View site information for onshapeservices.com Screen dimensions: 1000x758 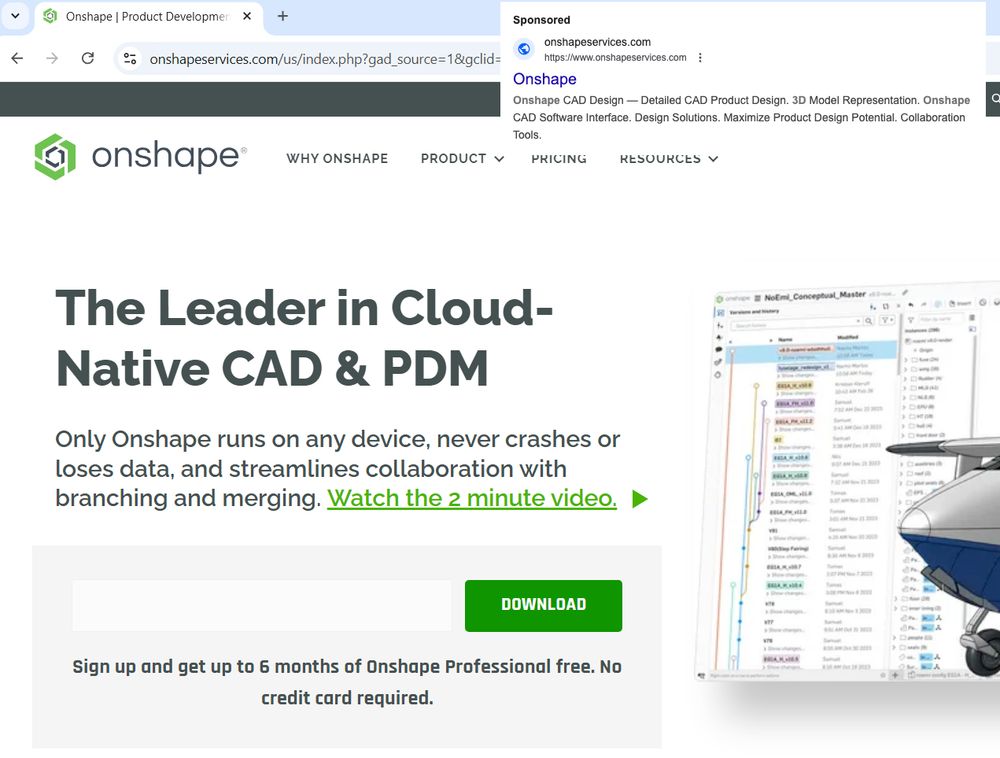[129, 59]
